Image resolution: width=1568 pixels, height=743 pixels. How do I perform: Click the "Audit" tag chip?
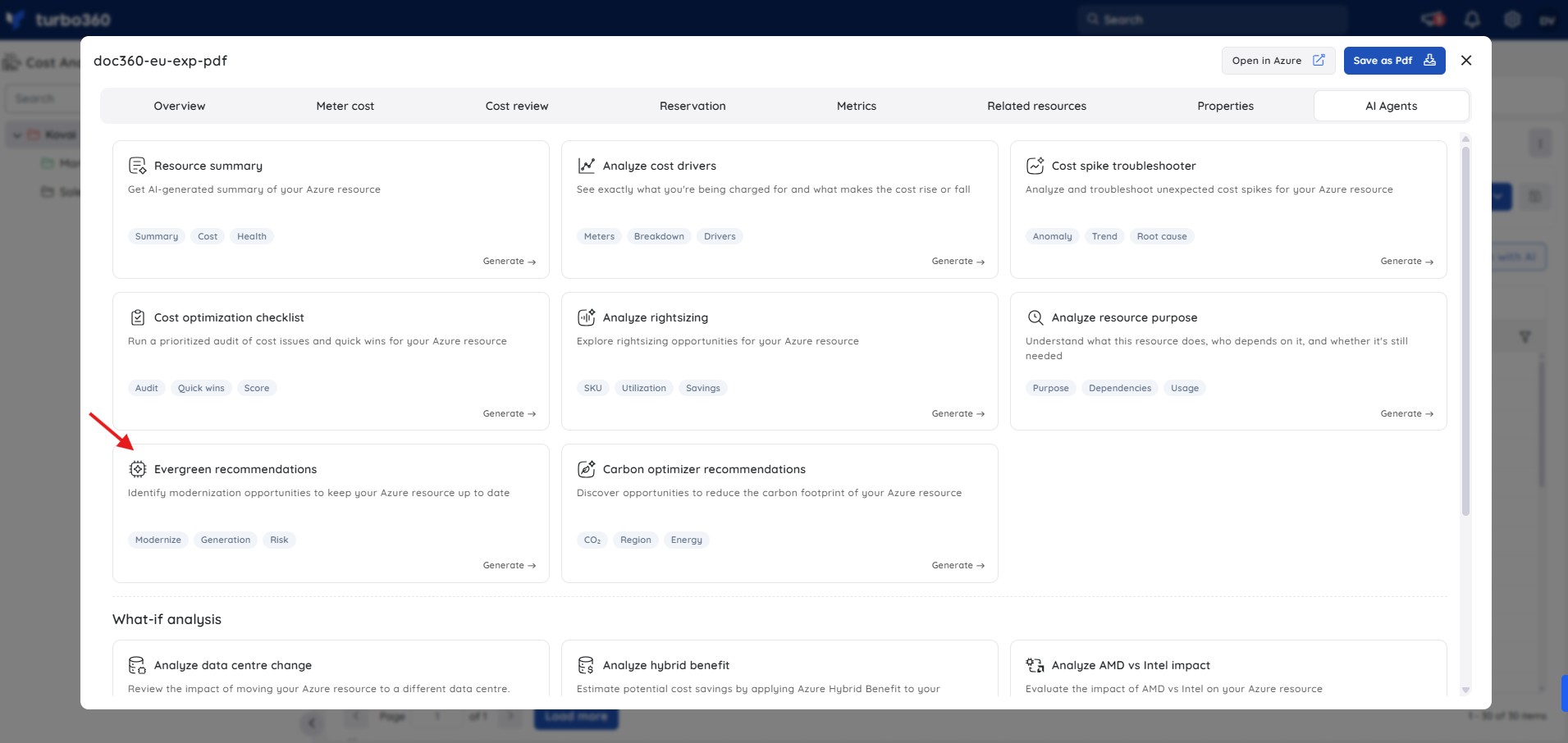click(147, 388)
